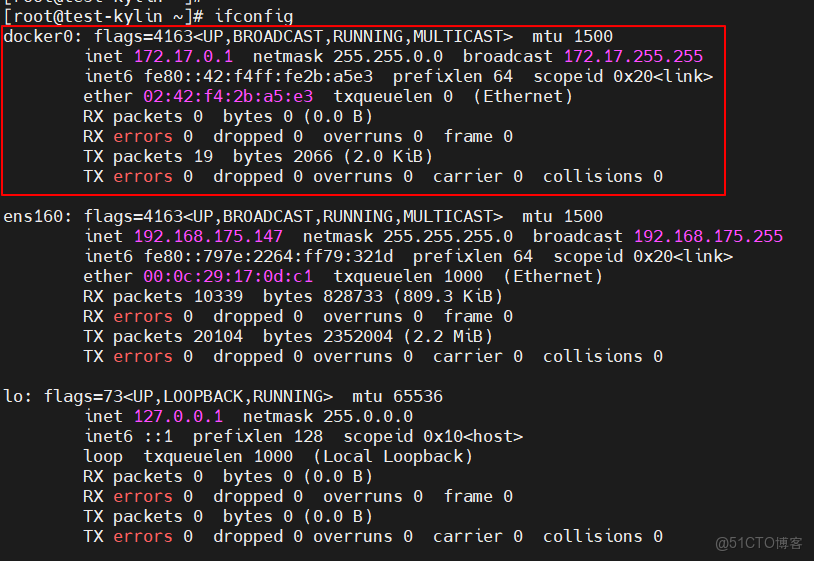This screenshot has width=814, height=561.
Task: Click the broadcast address 172.17.255.255
Action: coord(633,56)
